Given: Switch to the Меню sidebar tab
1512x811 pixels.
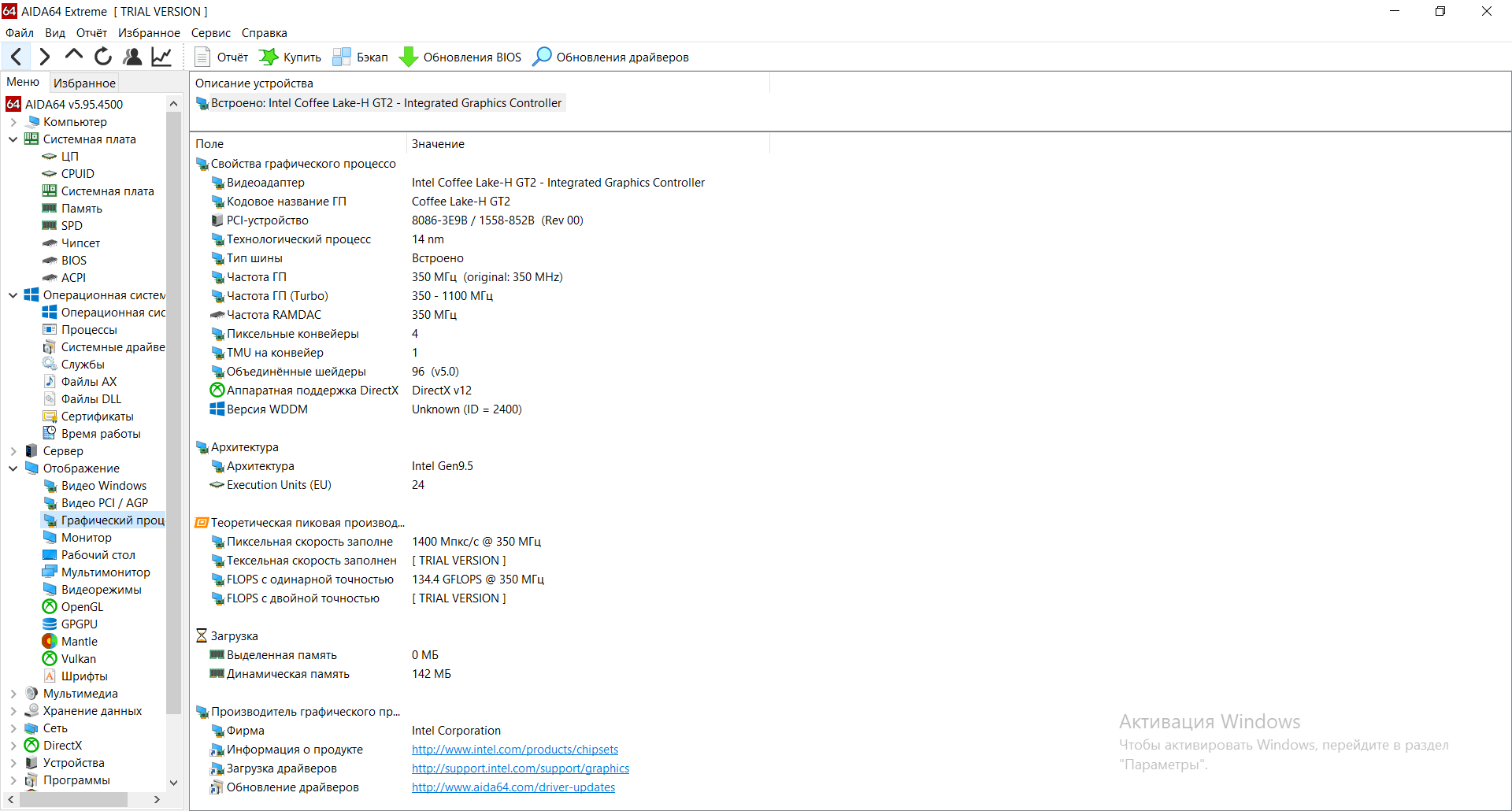Looking at the screenshot, I should coord(23,82).
